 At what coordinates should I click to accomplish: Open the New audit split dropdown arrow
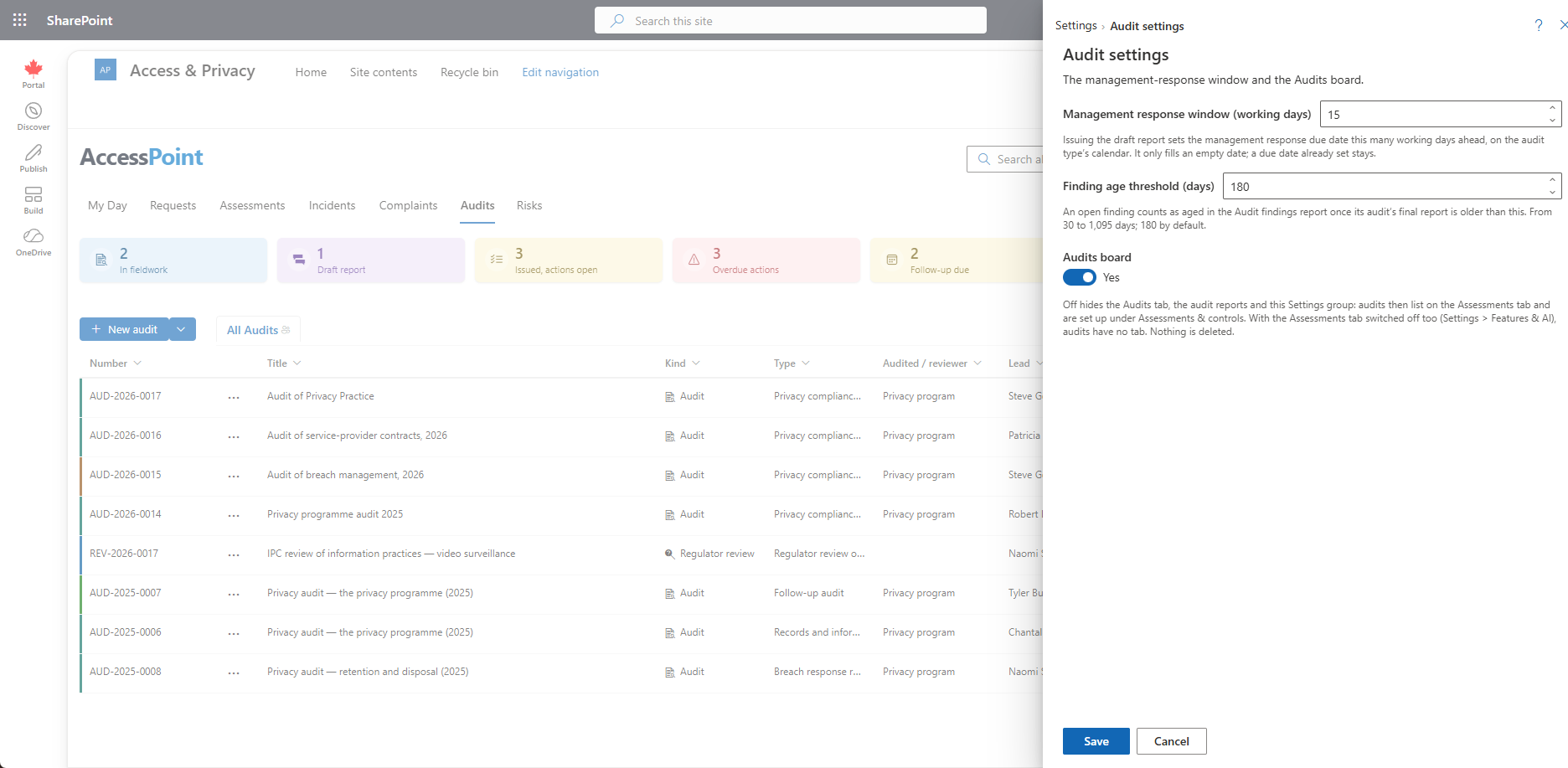(x=182, y=329)
